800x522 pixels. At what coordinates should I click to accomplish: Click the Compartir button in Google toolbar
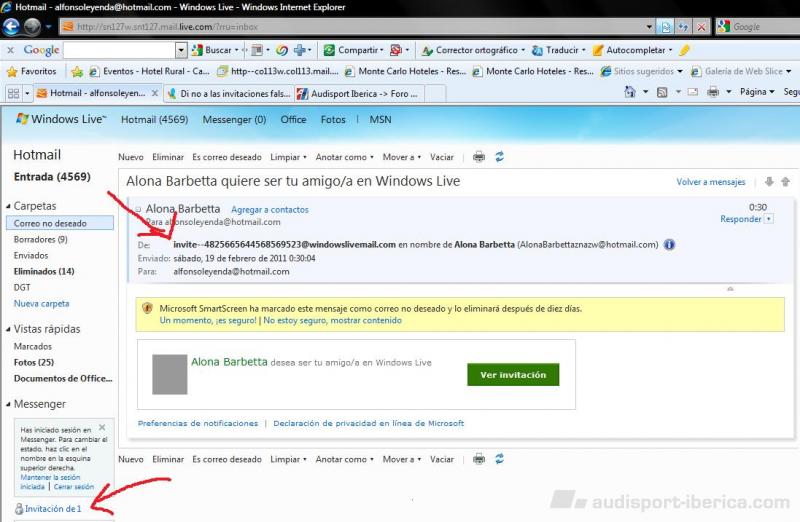(354, 50)
